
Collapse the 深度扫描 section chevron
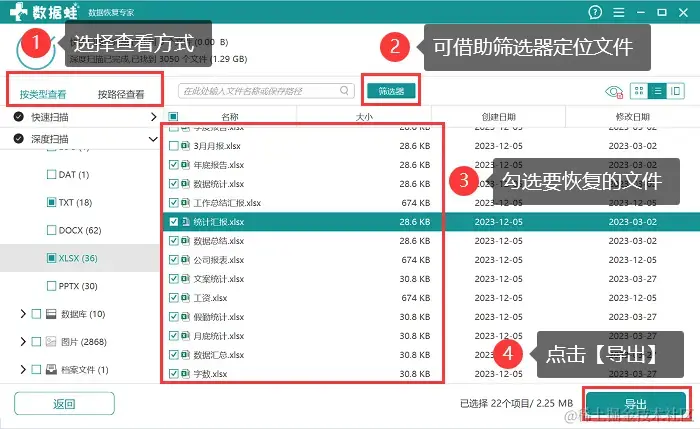(x=153, y=139)
